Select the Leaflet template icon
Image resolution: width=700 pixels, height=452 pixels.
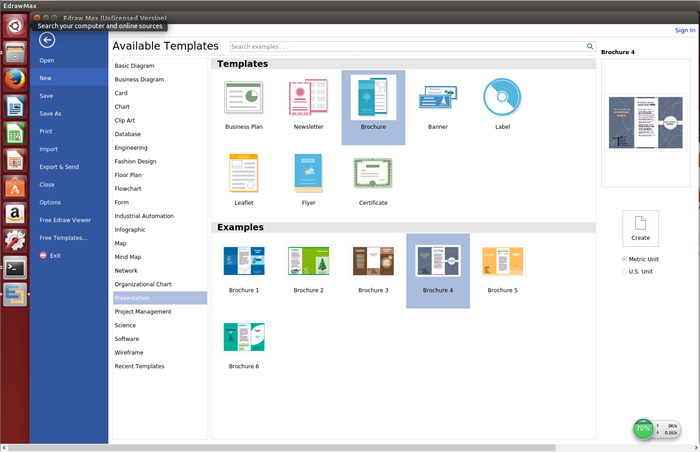(x=244, y=173)
